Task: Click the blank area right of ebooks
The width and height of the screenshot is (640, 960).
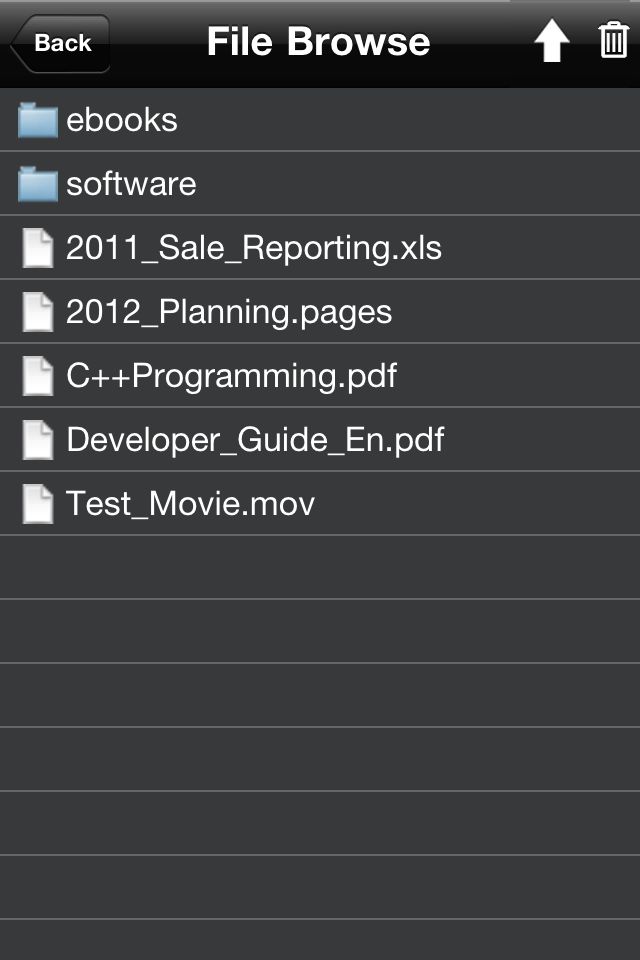Action: 409,119
